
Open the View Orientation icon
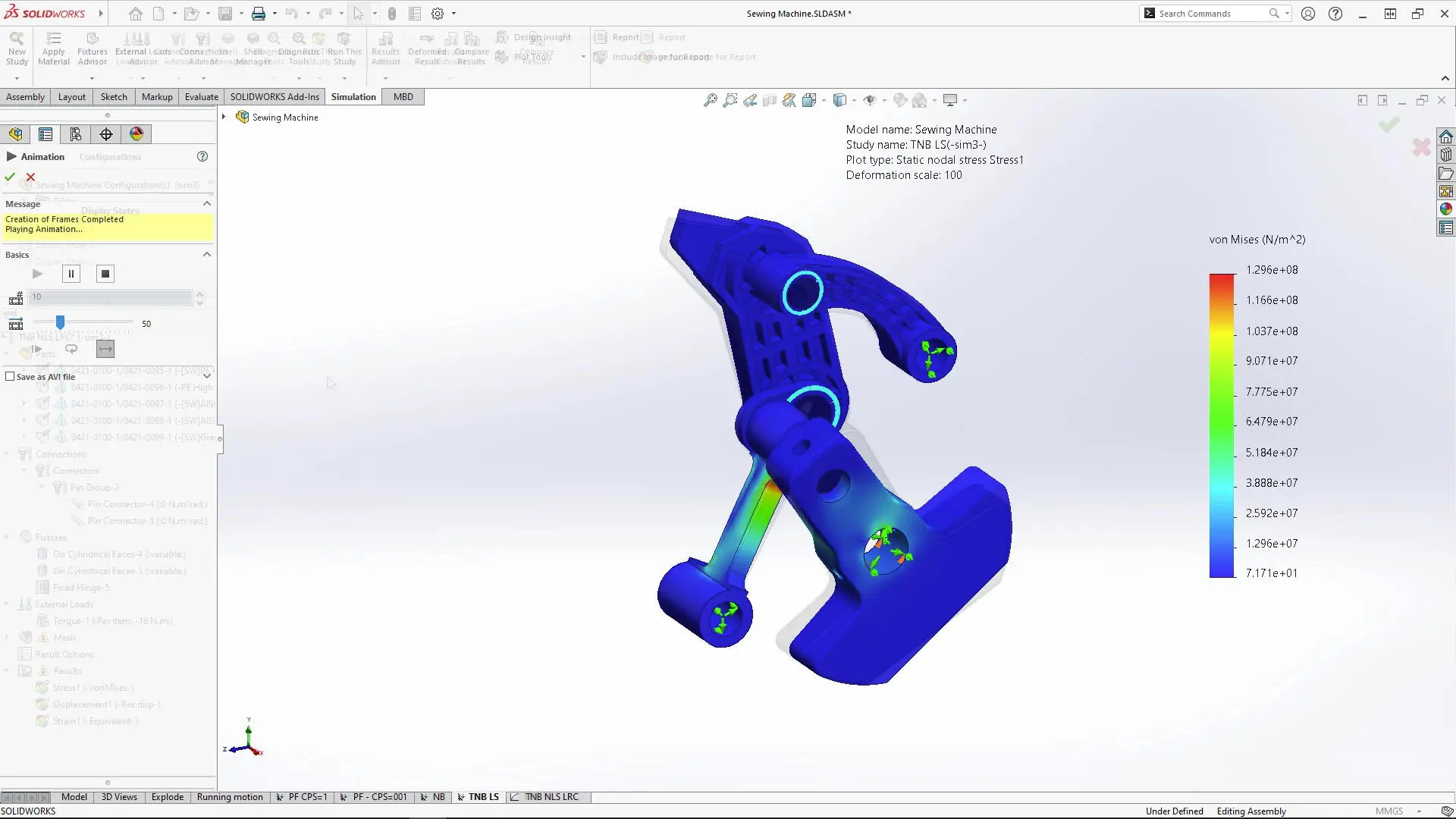click(x=809, y=100)
